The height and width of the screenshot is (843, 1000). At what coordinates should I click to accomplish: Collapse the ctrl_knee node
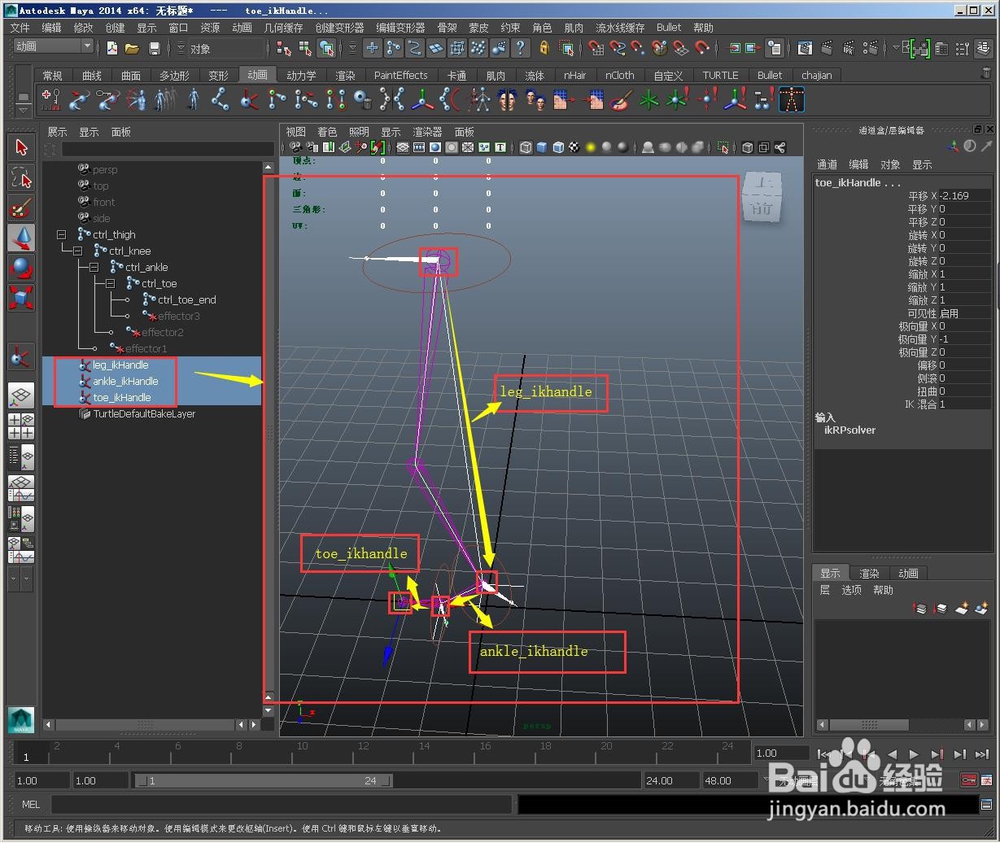click(x=77, y=251)
